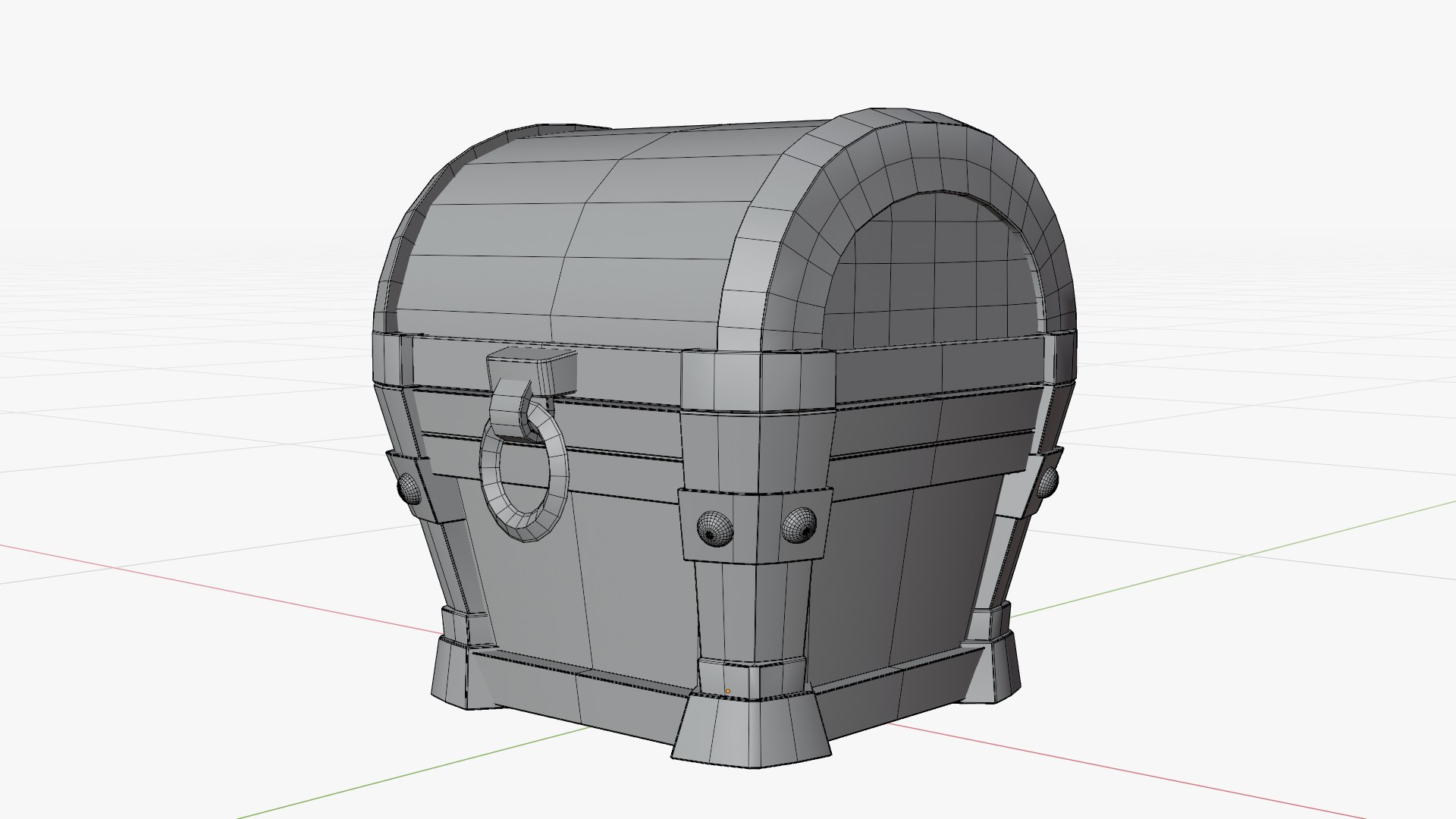Viewport: 1456px width, 819px height.
Task: Select the left rivet on the front corner bracket
Action: (715, 529)
